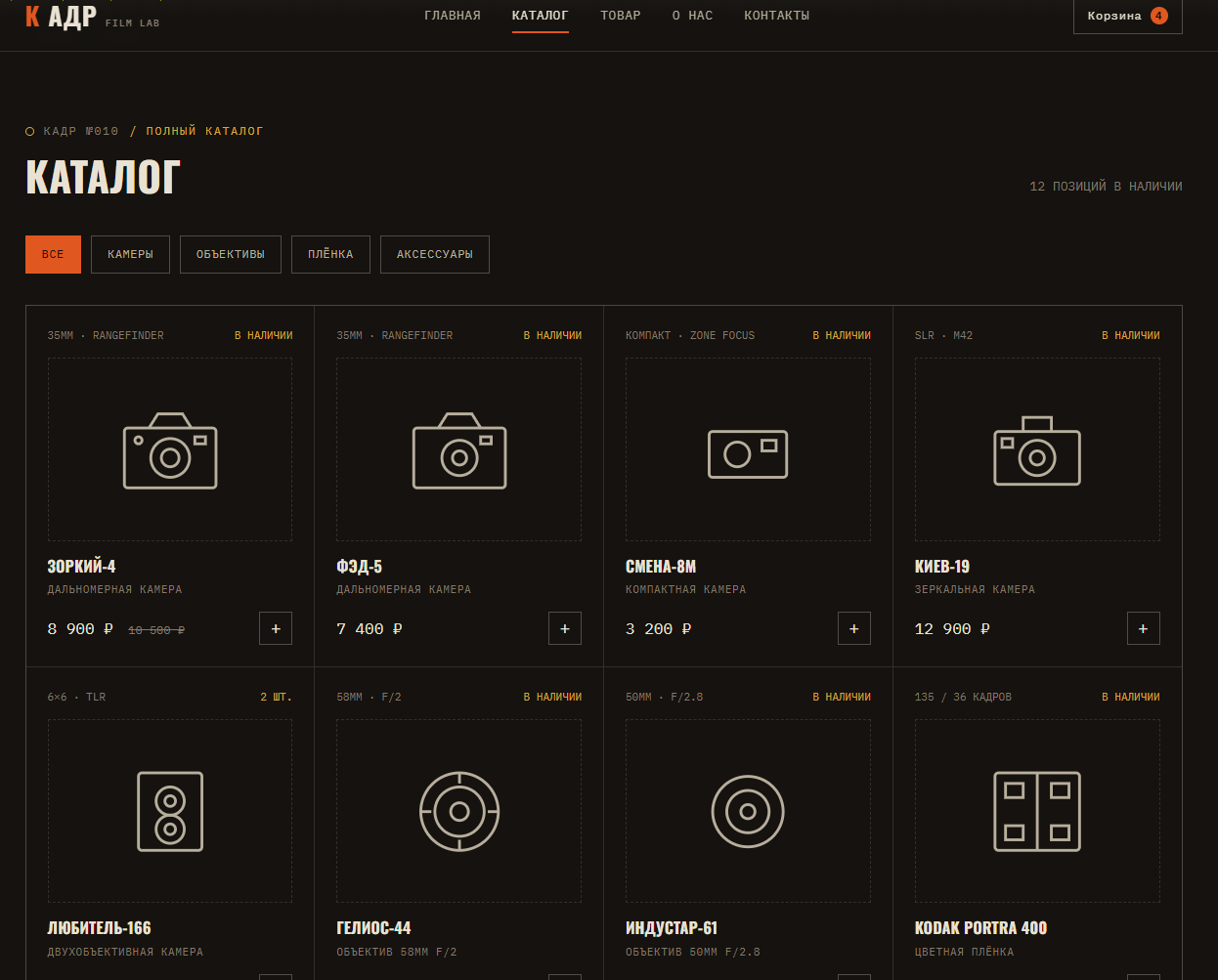Select the Все filter

[53, 254]
